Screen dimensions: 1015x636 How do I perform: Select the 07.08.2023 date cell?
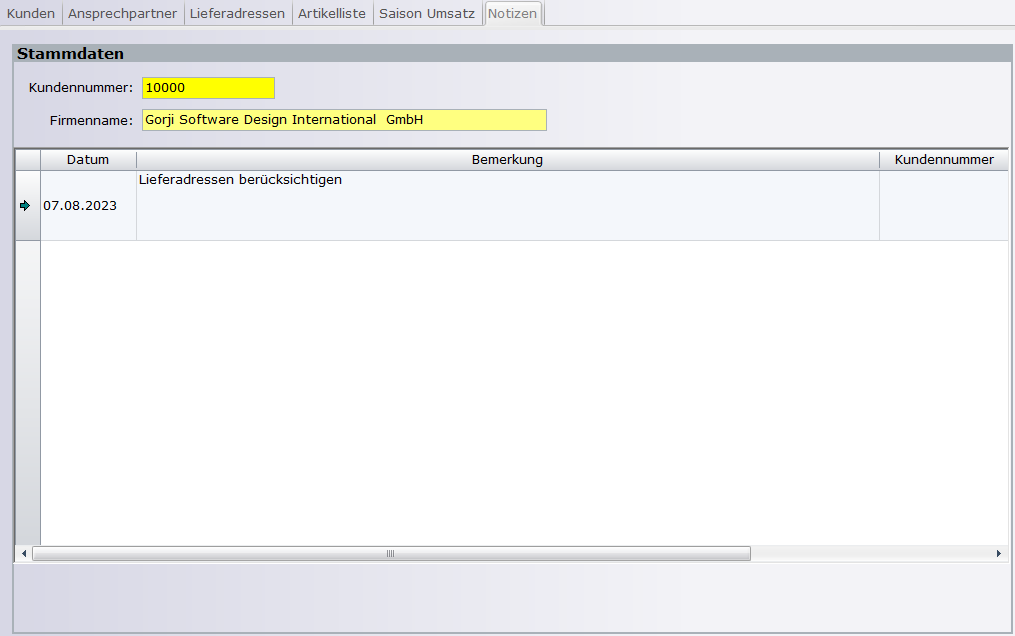point(88,205)
